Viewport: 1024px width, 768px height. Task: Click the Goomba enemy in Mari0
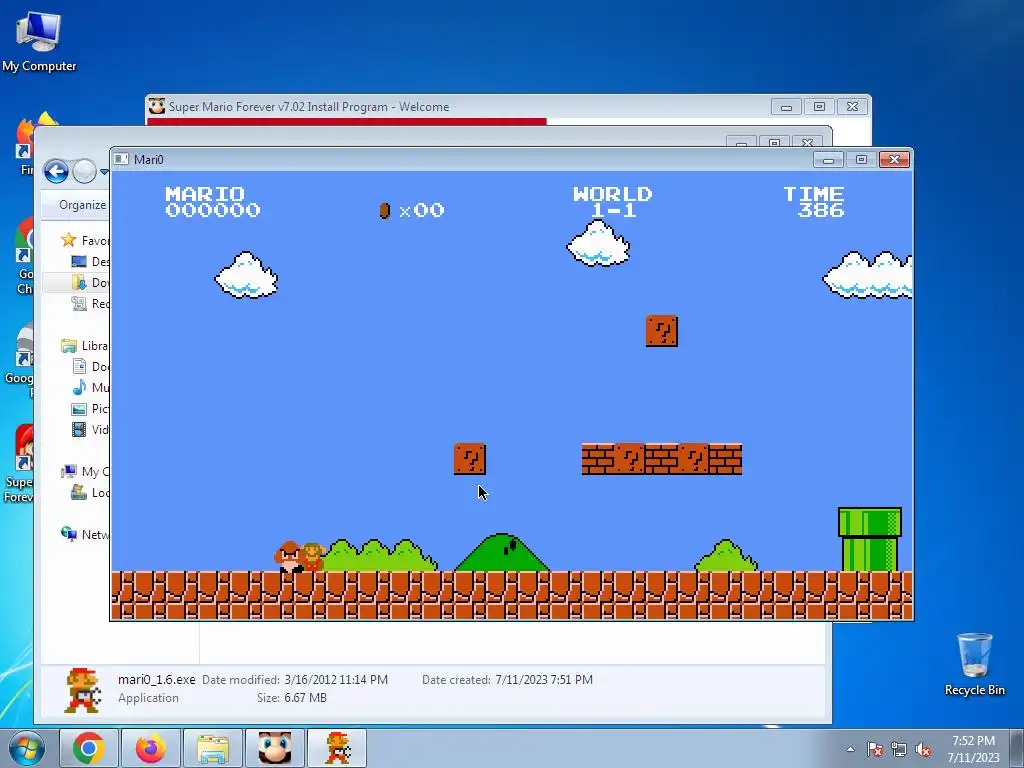tap(289, 556)
